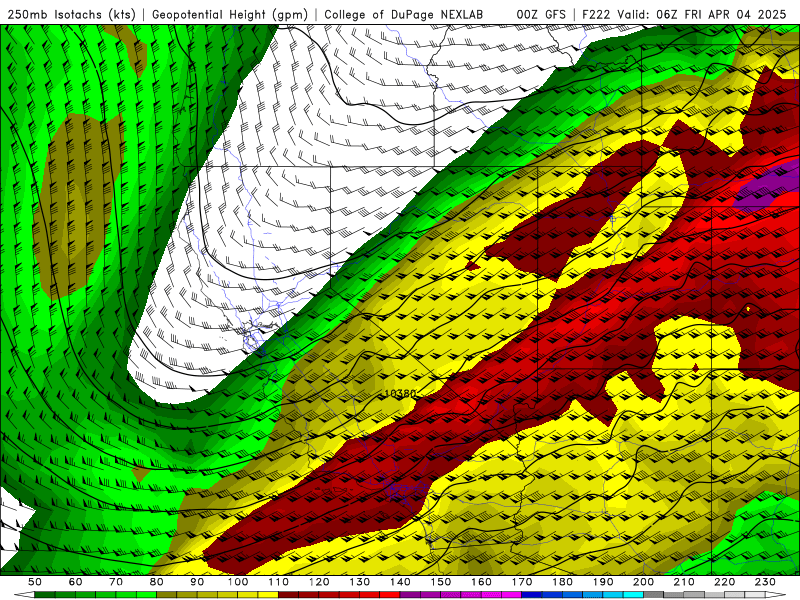Click the 80 value on the color scale
Screen dimensions: 800x600
tap(157, 582)
